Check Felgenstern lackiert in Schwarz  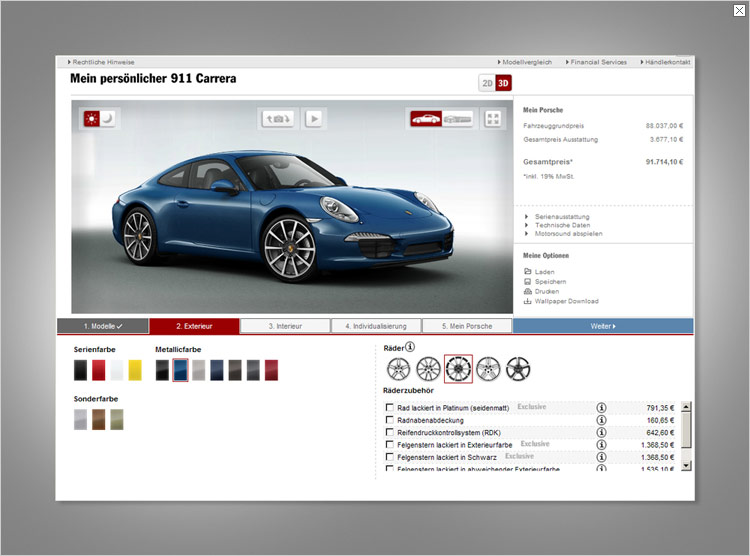coord(390,457)
